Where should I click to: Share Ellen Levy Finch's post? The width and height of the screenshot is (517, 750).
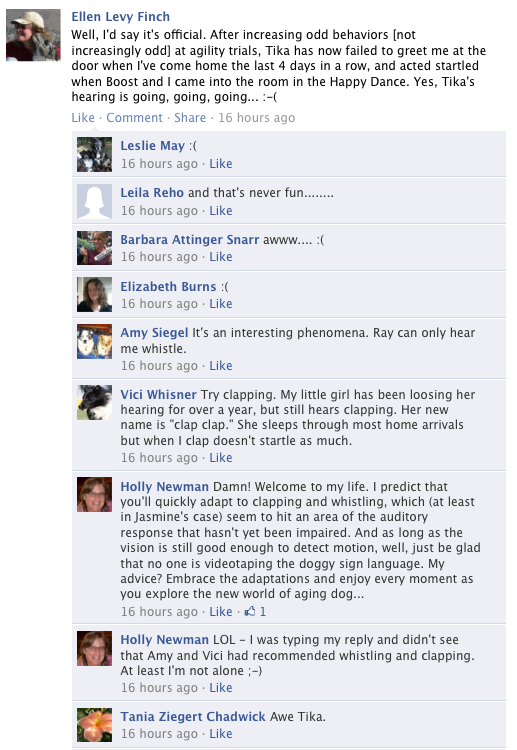190,118
